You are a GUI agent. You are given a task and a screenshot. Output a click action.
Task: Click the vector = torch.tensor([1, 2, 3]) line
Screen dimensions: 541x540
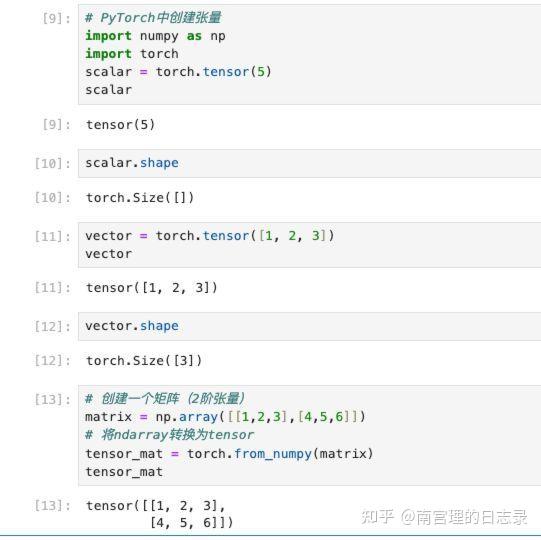coord(210,236)
